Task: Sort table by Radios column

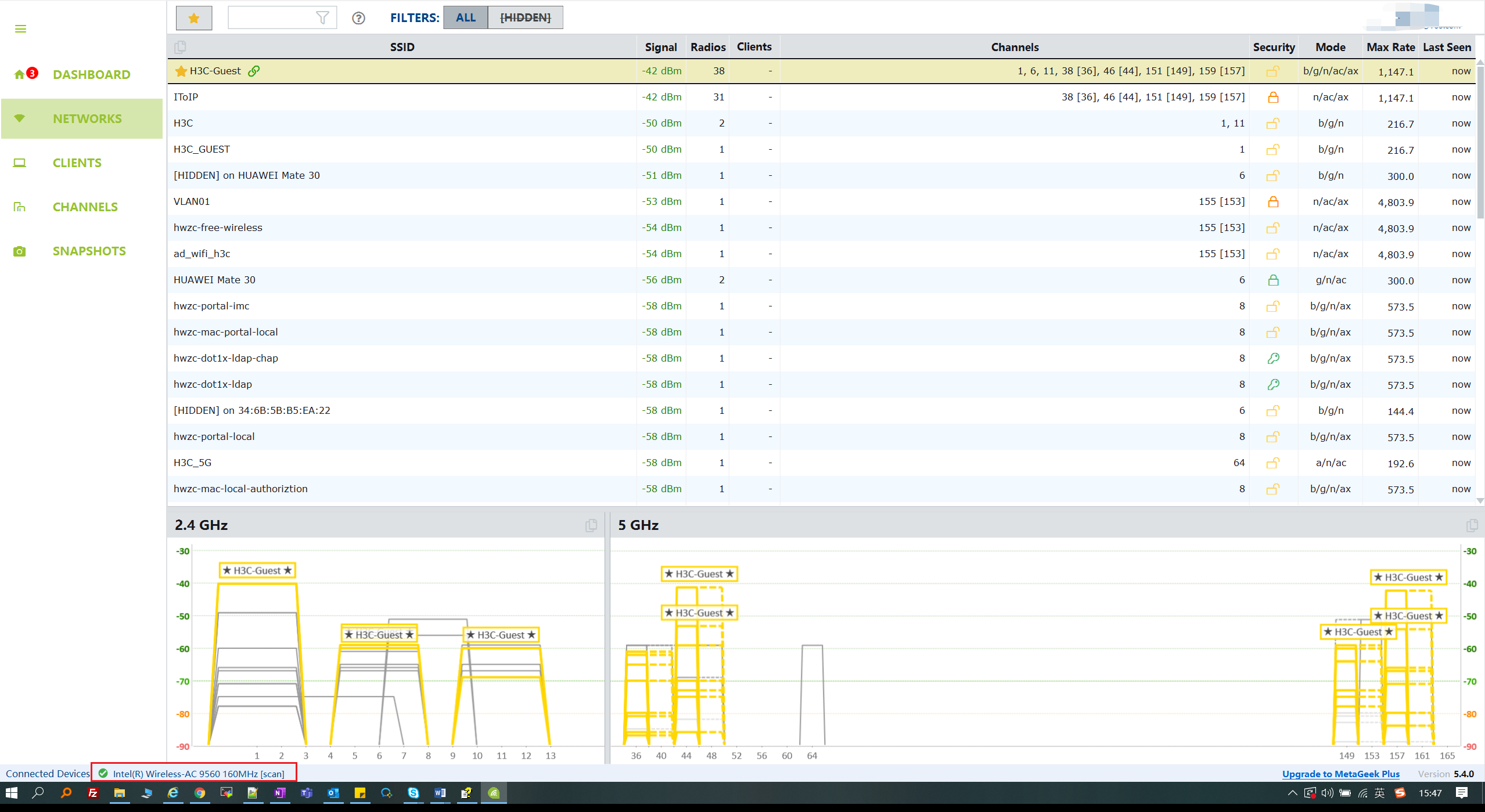Action: (708, 47)
